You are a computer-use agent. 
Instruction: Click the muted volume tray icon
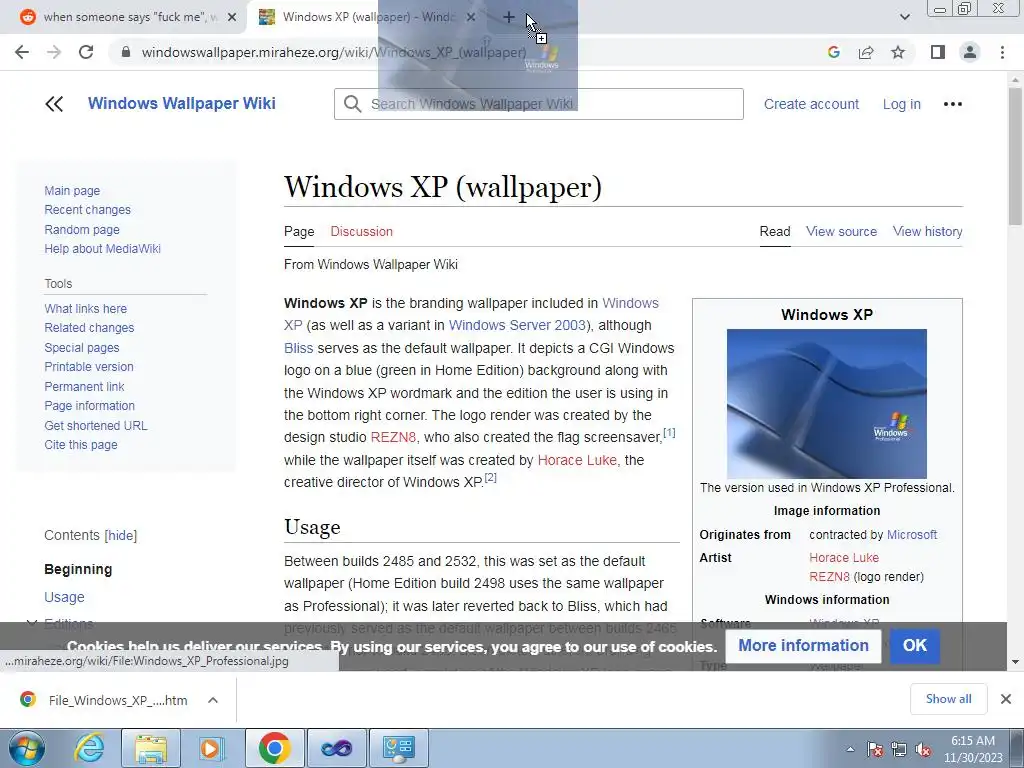pos(923,750)
